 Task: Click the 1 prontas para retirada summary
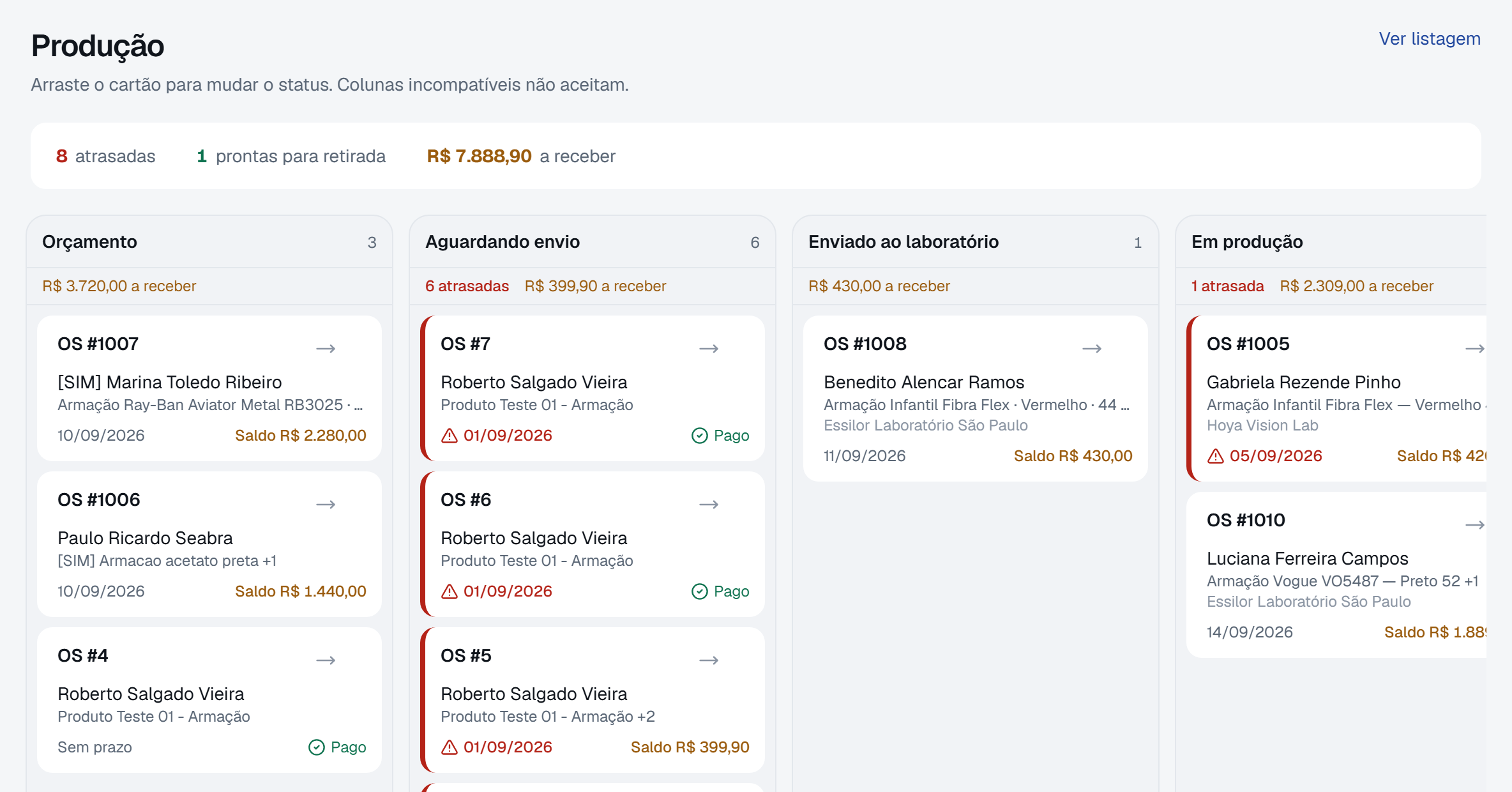pos(291,156)
